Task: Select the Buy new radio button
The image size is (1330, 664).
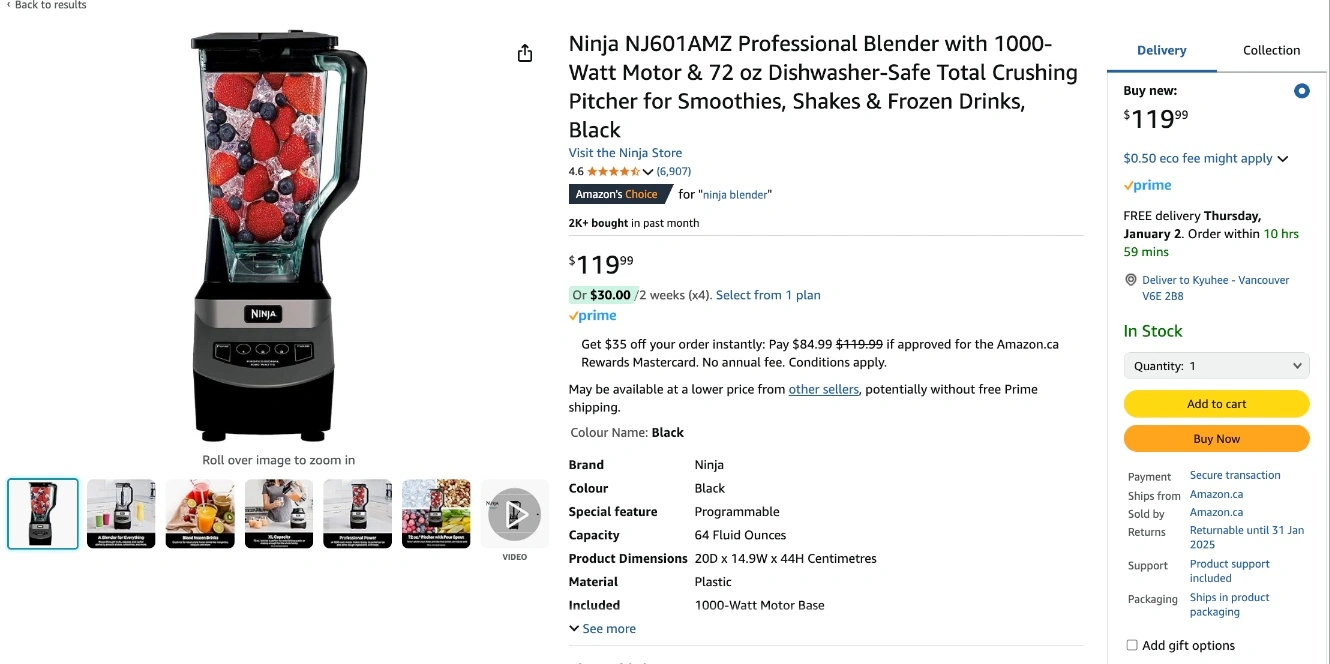Action: coord(1301,91)
